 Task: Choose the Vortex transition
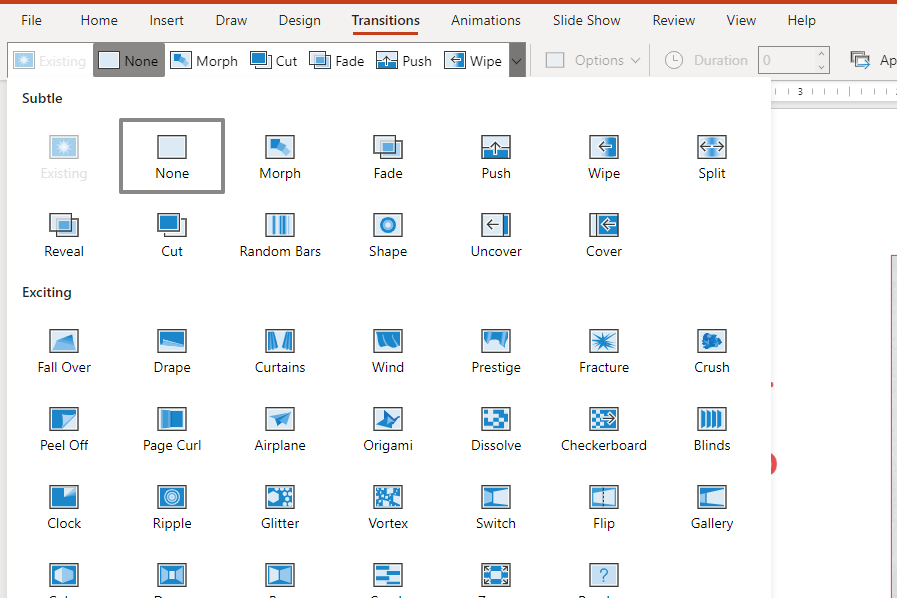tap(387, 505)
